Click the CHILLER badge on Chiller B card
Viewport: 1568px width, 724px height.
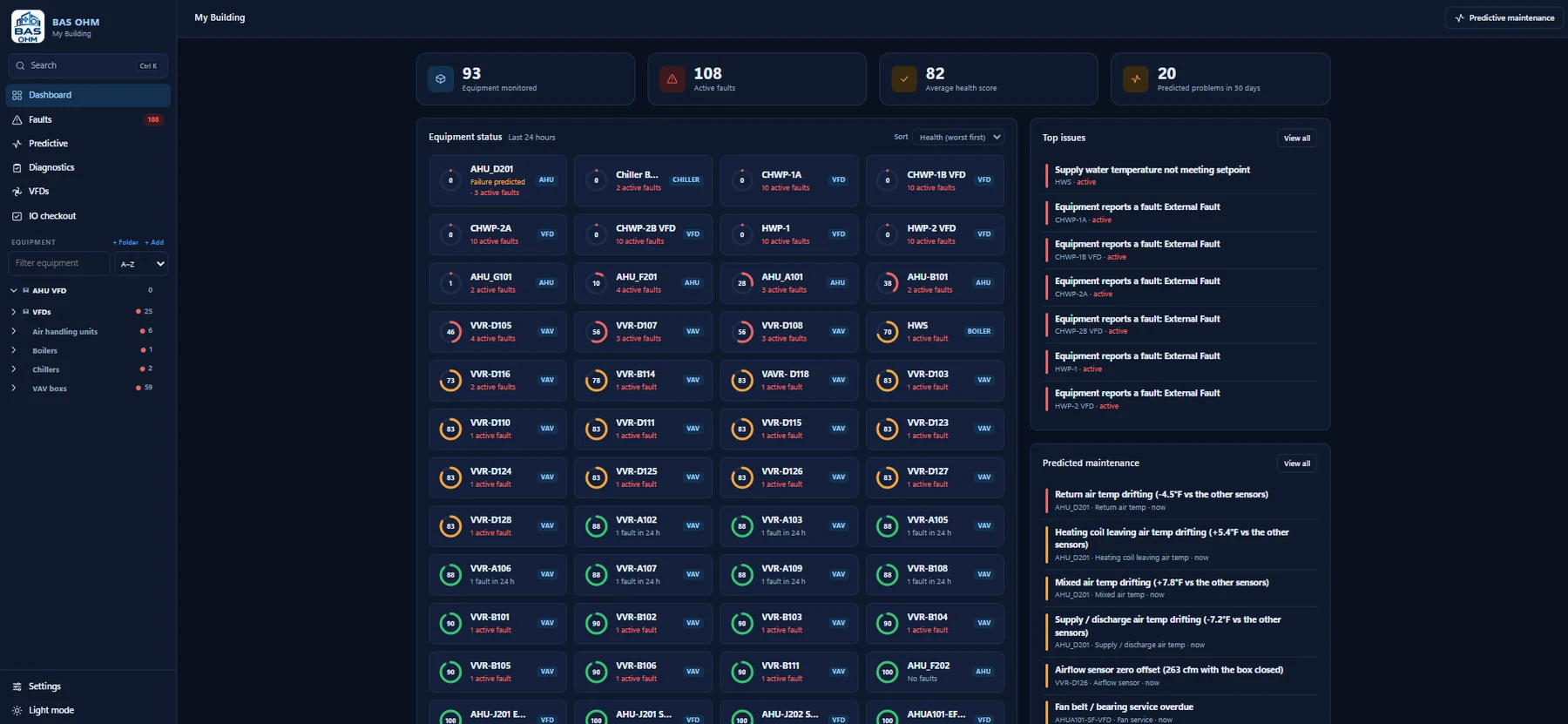point(686,180)
